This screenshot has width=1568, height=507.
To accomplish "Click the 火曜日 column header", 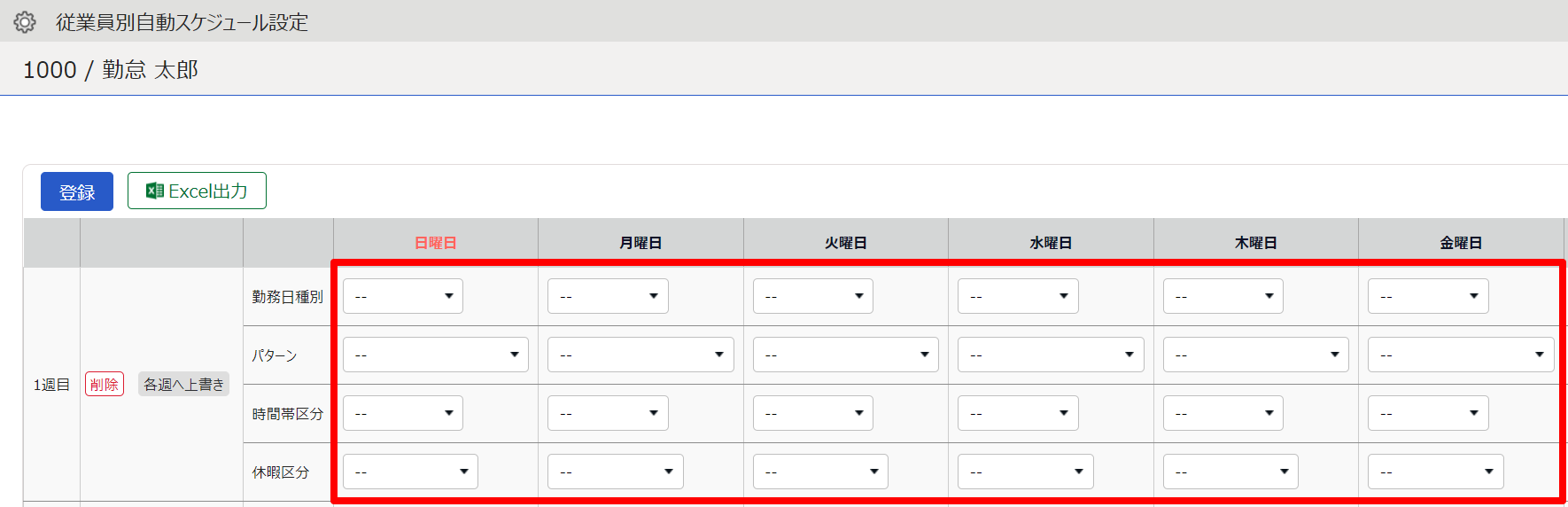I will tap(846, 243).
